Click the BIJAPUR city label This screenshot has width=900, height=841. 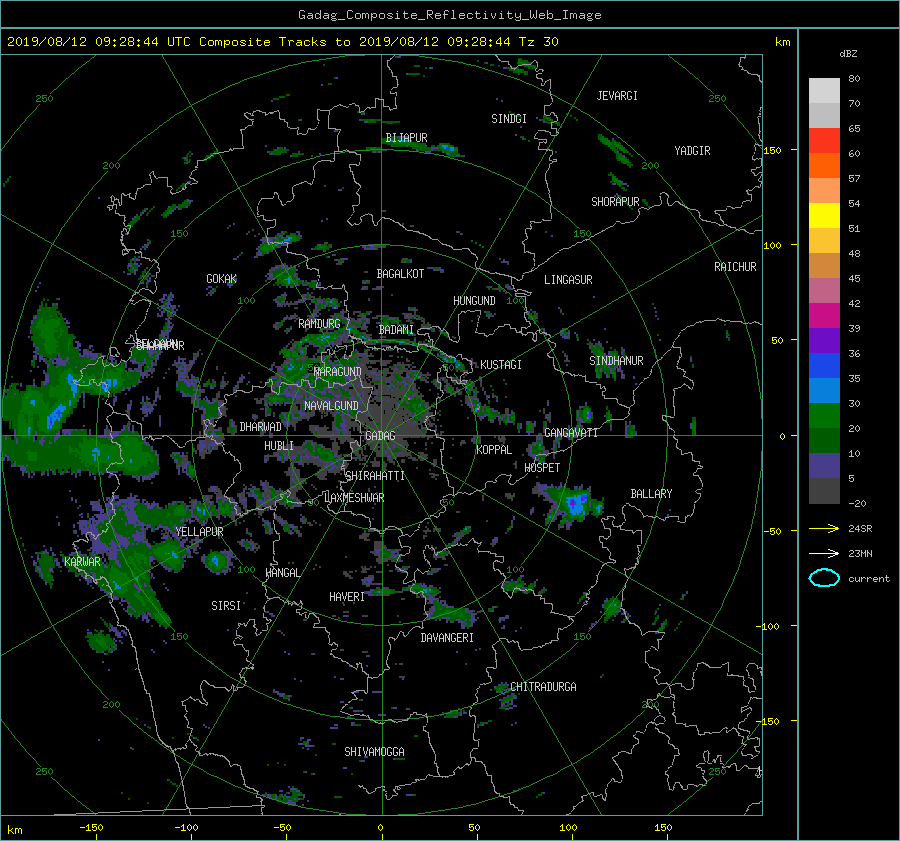(x=406, y=138)
